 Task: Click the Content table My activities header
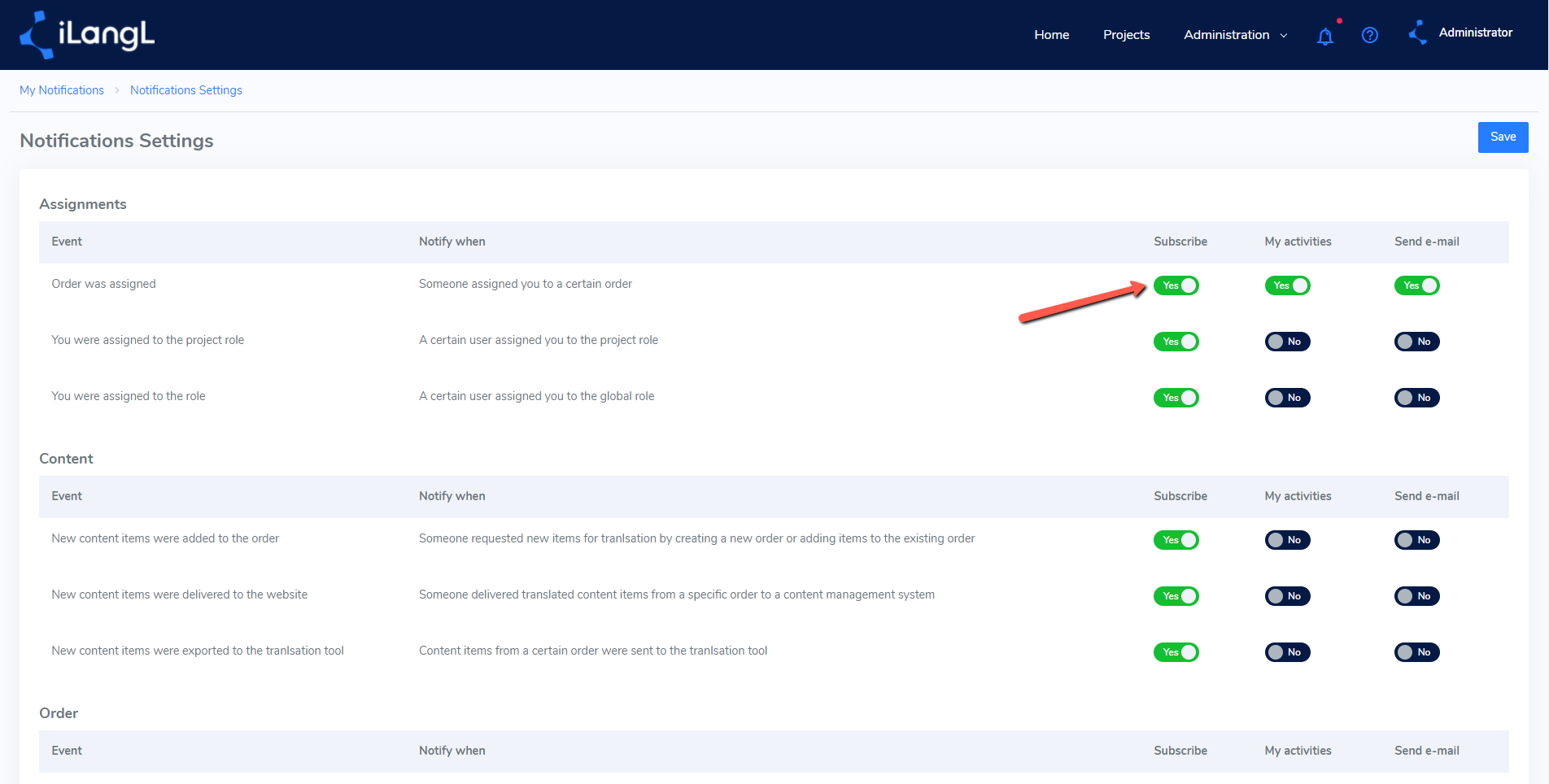[x=1298, y=496]
